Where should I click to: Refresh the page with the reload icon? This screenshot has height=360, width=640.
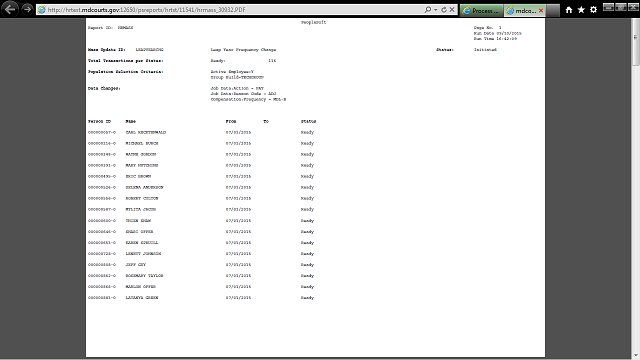(444, 9)
